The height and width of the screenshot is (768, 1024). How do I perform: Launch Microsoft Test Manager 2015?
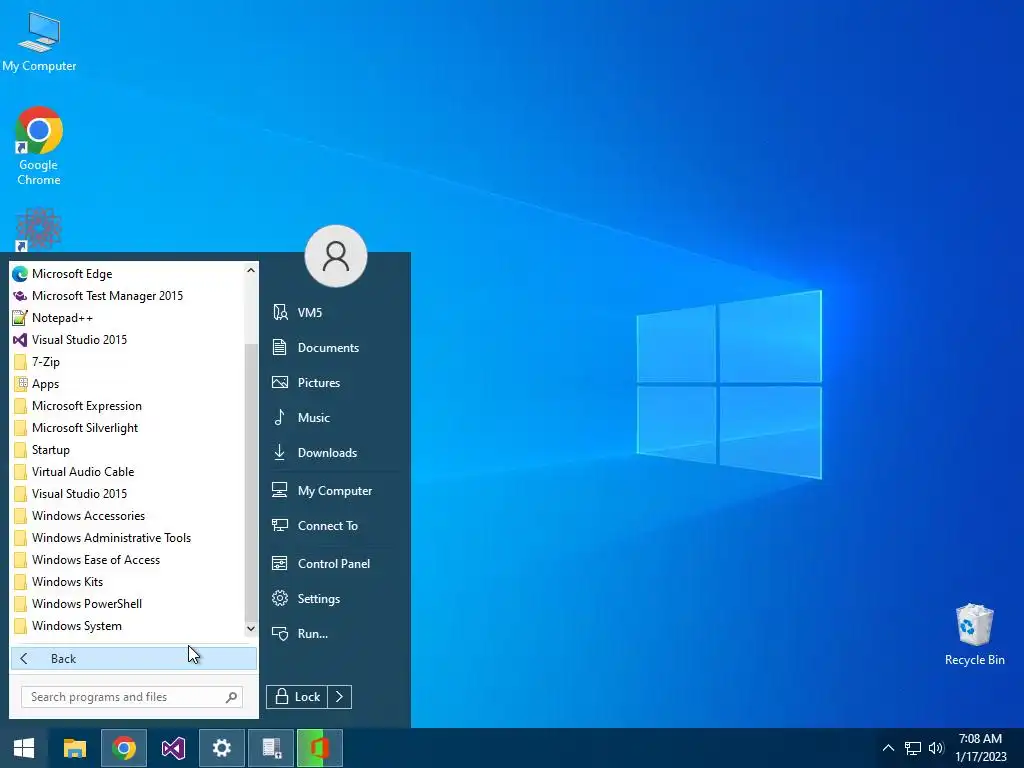(127, 296)
